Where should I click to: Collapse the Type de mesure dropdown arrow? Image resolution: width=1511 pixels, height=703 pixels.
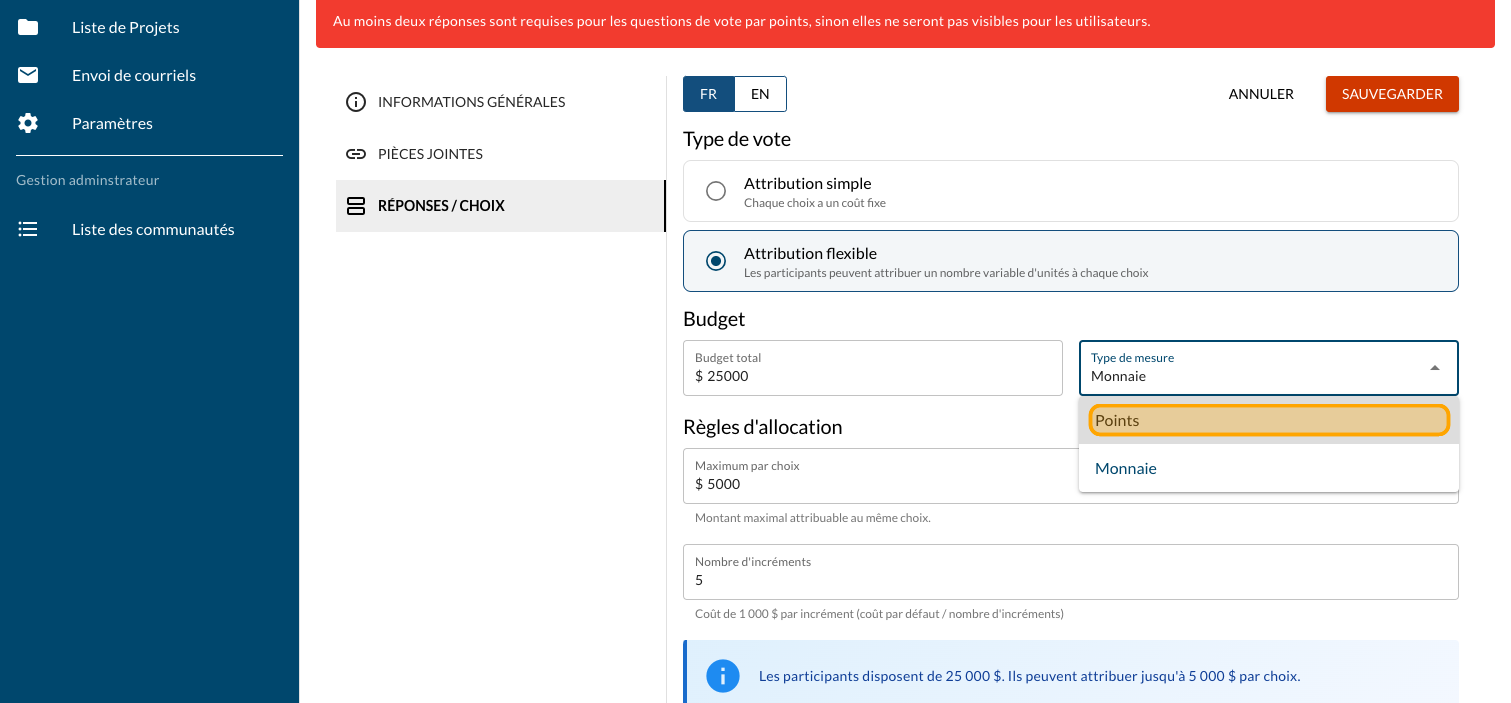pyautogui.click(x=1435, y=368)
